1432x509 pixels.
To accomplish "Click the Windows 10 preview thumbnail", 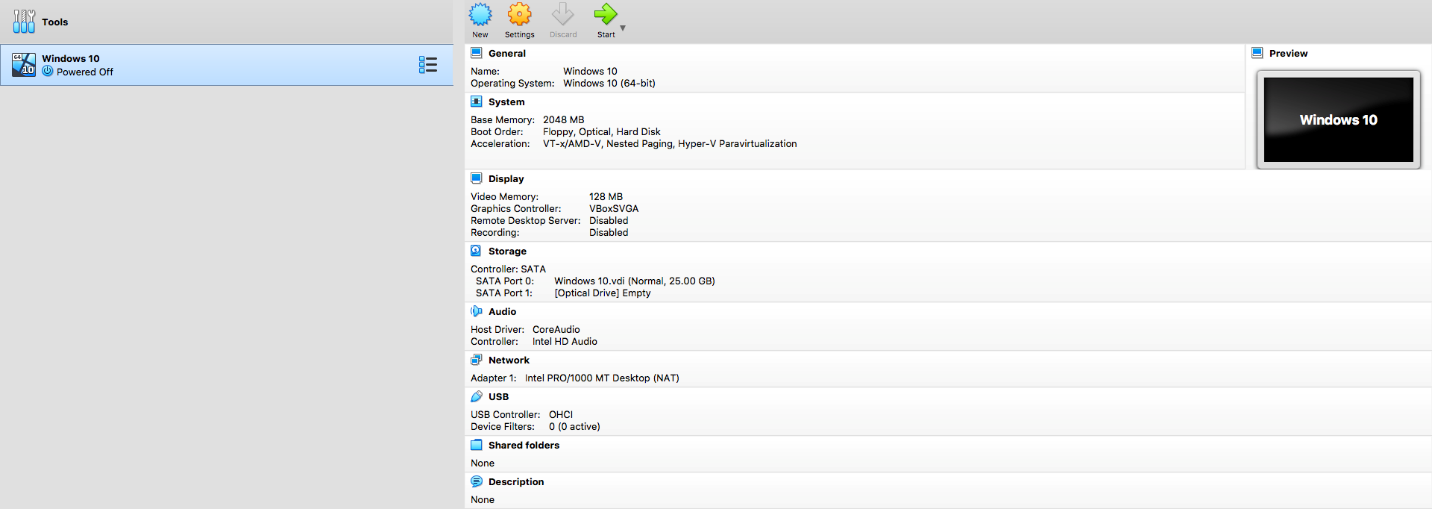I will (x=1338, y=120).
